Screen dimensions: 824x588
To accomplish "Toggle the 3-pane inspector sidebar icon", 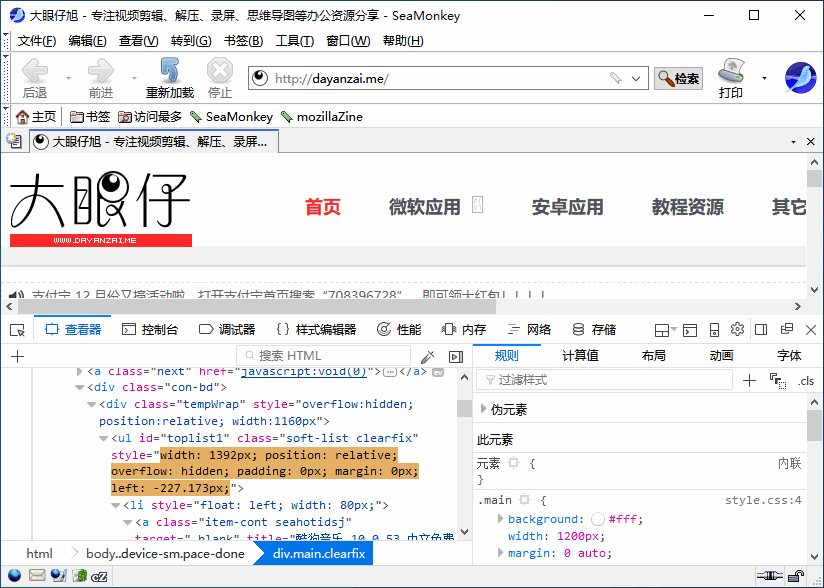I will [456, 357].
